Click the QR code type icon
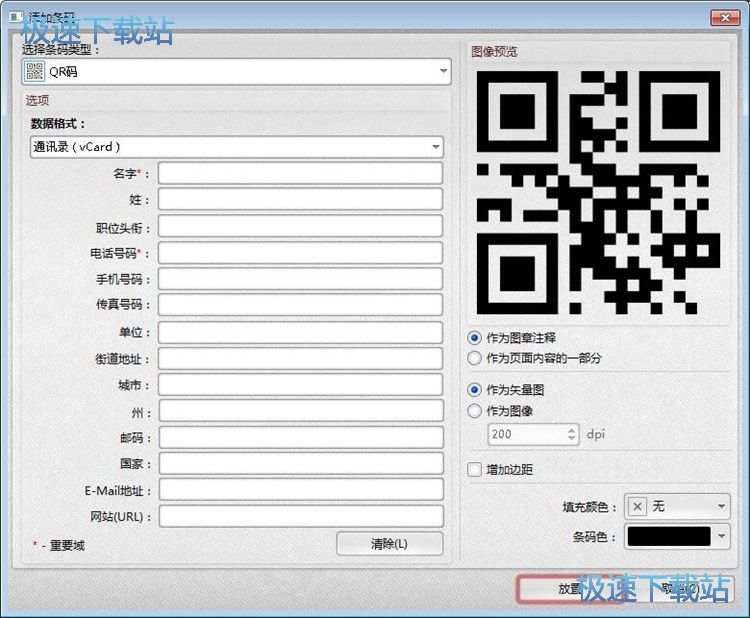The image size is (750, 618). coord(34,71)
